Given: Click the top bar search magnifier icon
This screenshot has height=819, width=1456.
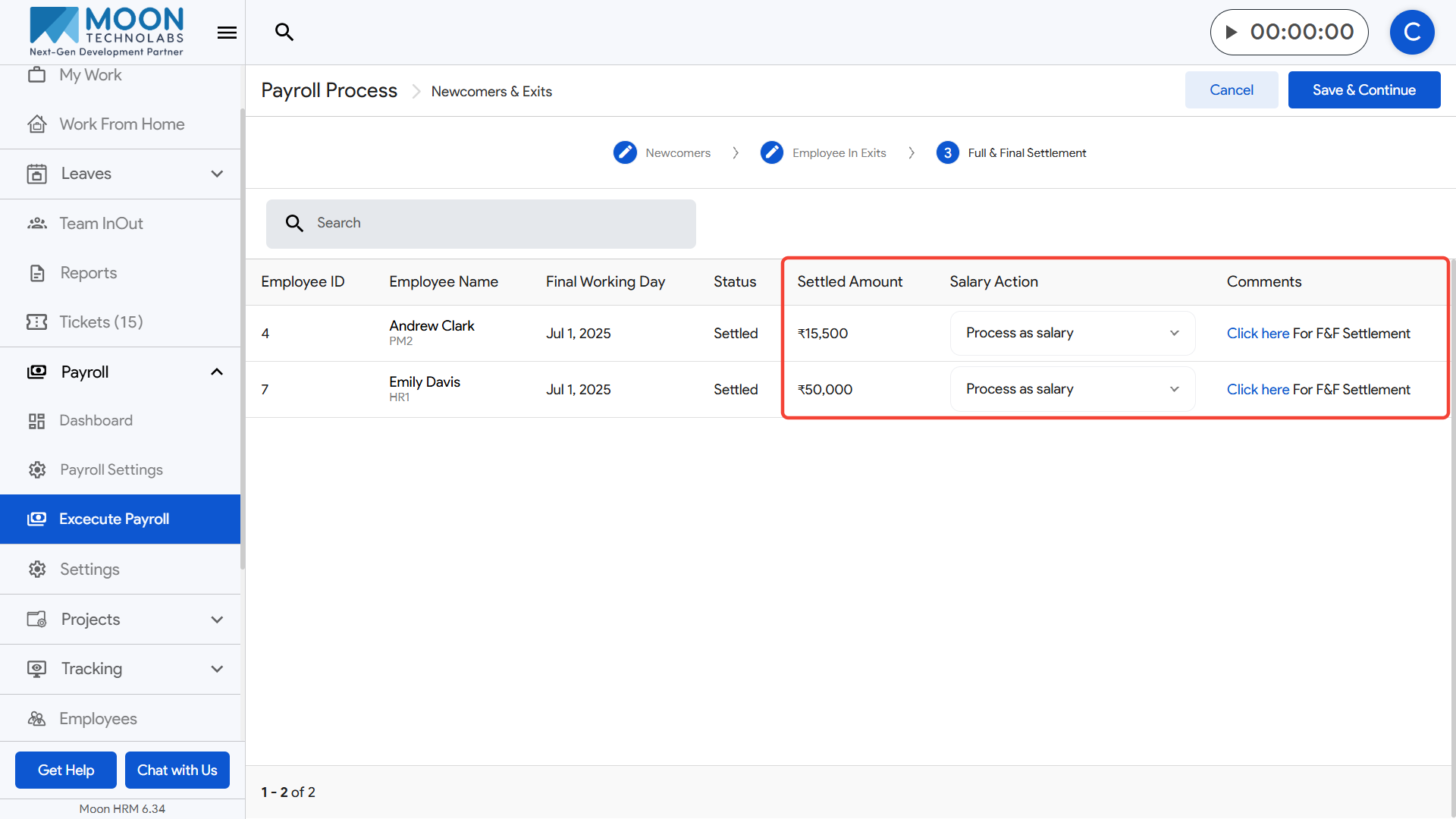Looking at the screenshot, I should tap(284, 32).
